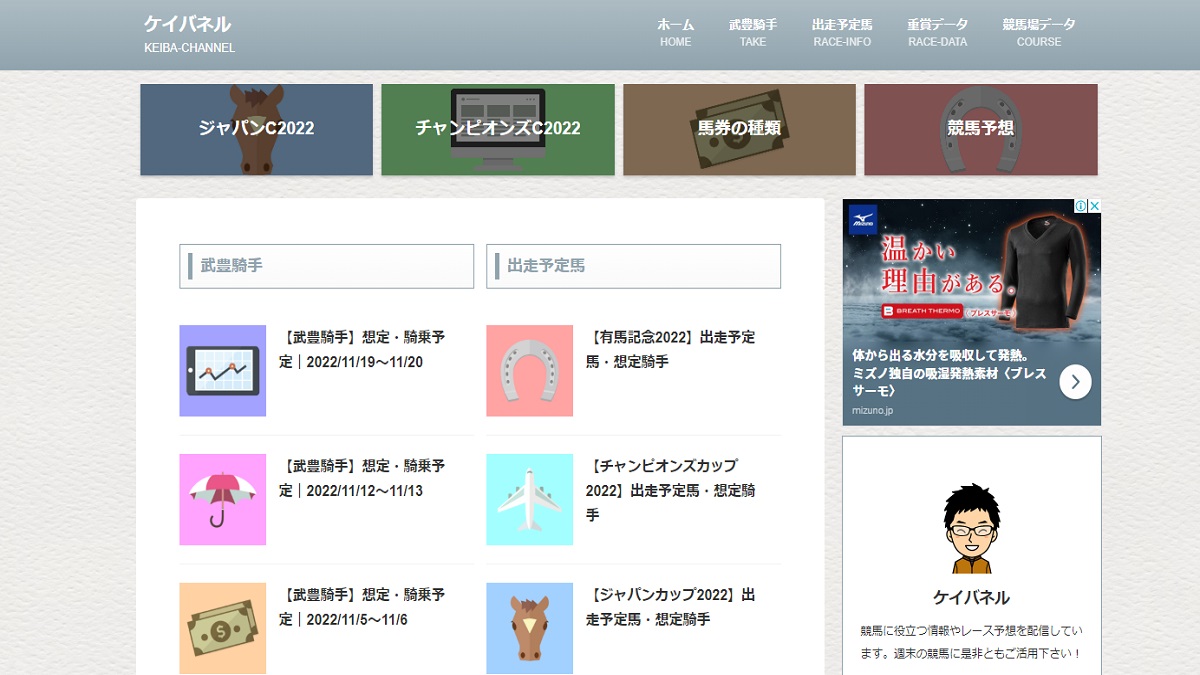Open 武豊騎手 article for 2022/11/5～11/6
This screenshot has width=1200, height=675.
coord(362,607)
